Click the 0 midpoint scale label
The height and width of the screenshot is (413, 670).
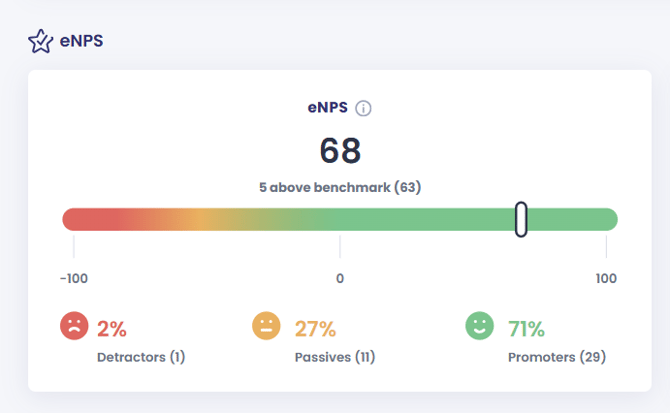click(340, 278)
